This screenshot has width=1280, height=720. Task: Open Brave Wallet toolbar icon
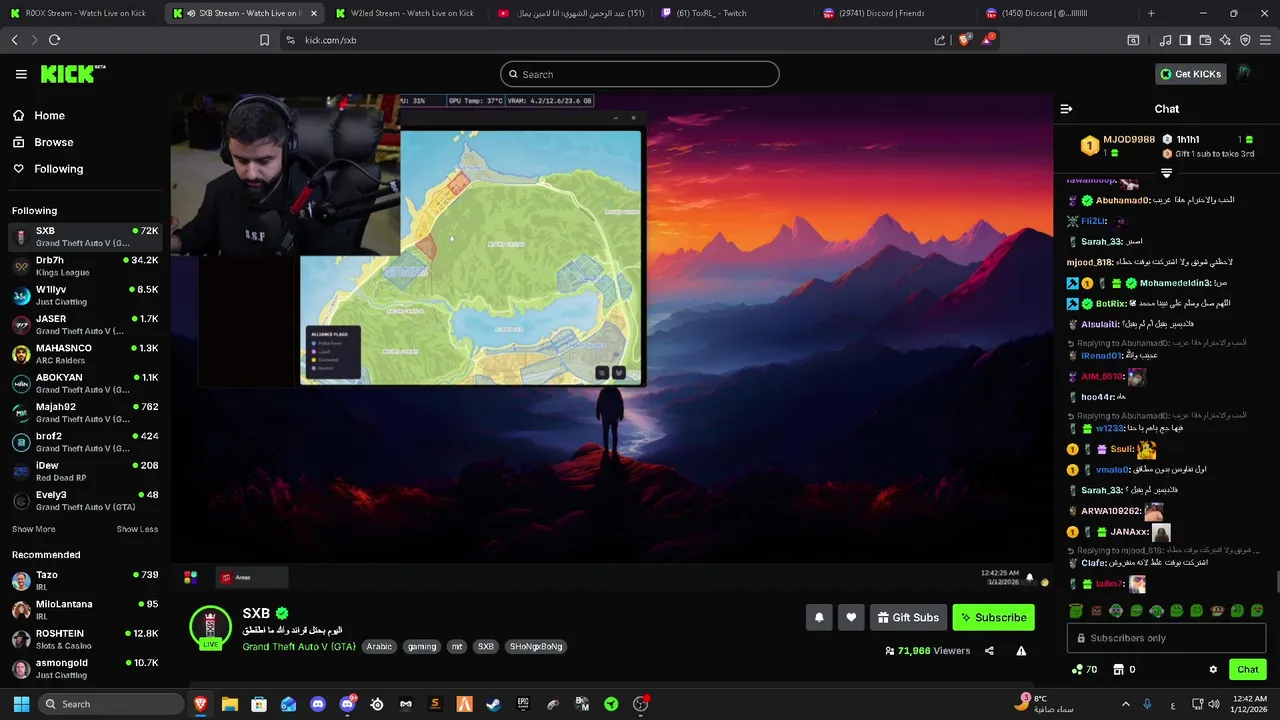pos(1205,40)
